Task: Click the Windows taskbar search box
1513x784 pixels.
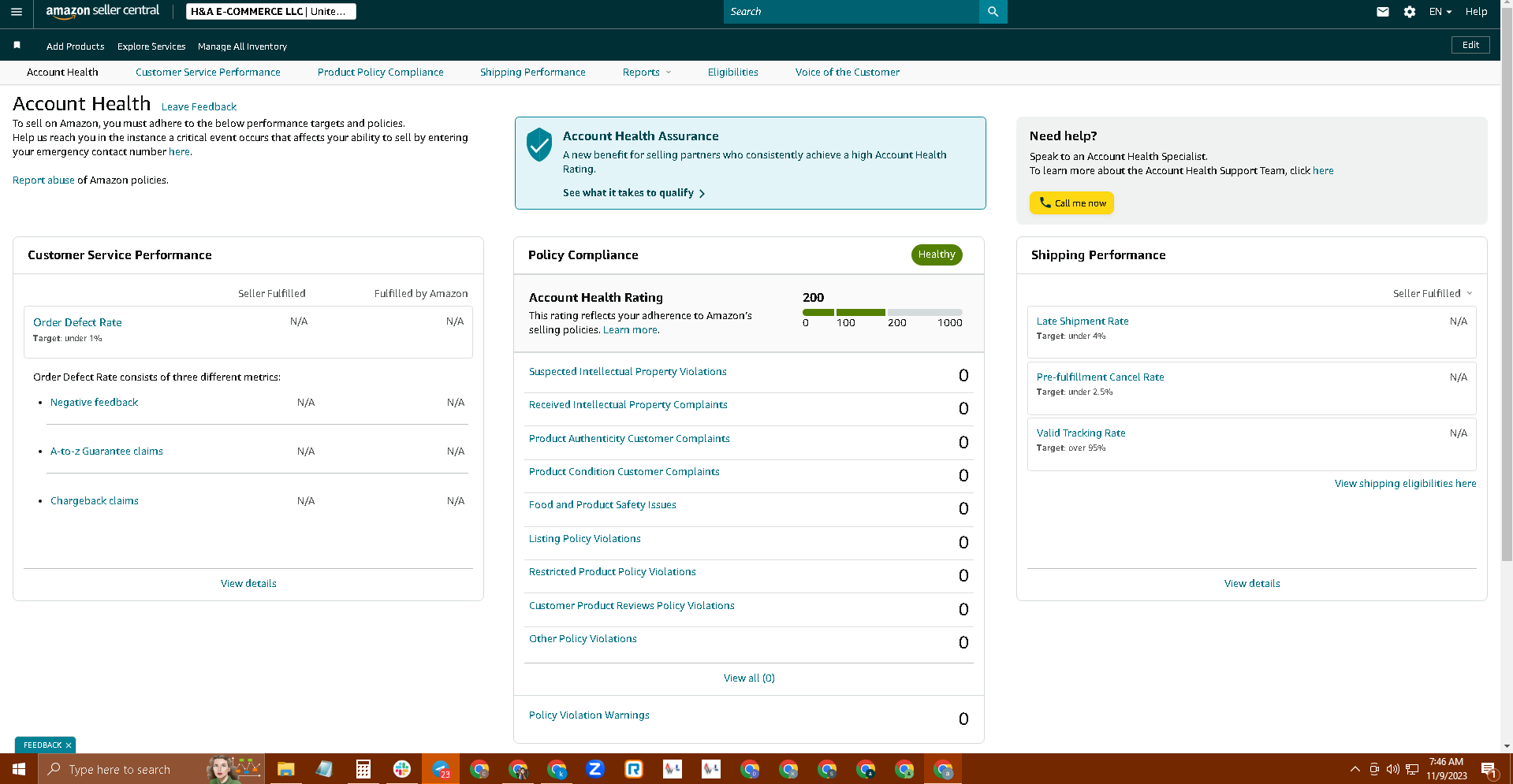Action: (151, 769)
